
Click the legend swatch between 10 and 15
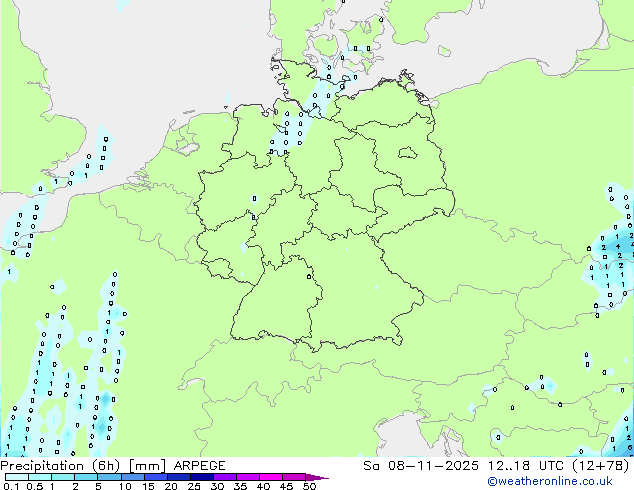[x=132, y=477]
